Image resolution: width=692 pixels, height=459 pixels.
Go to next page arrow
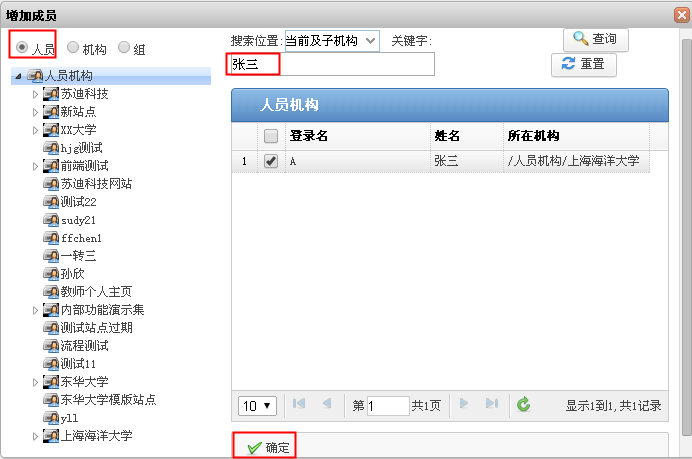pyautogui.click(x=463, y=404)
